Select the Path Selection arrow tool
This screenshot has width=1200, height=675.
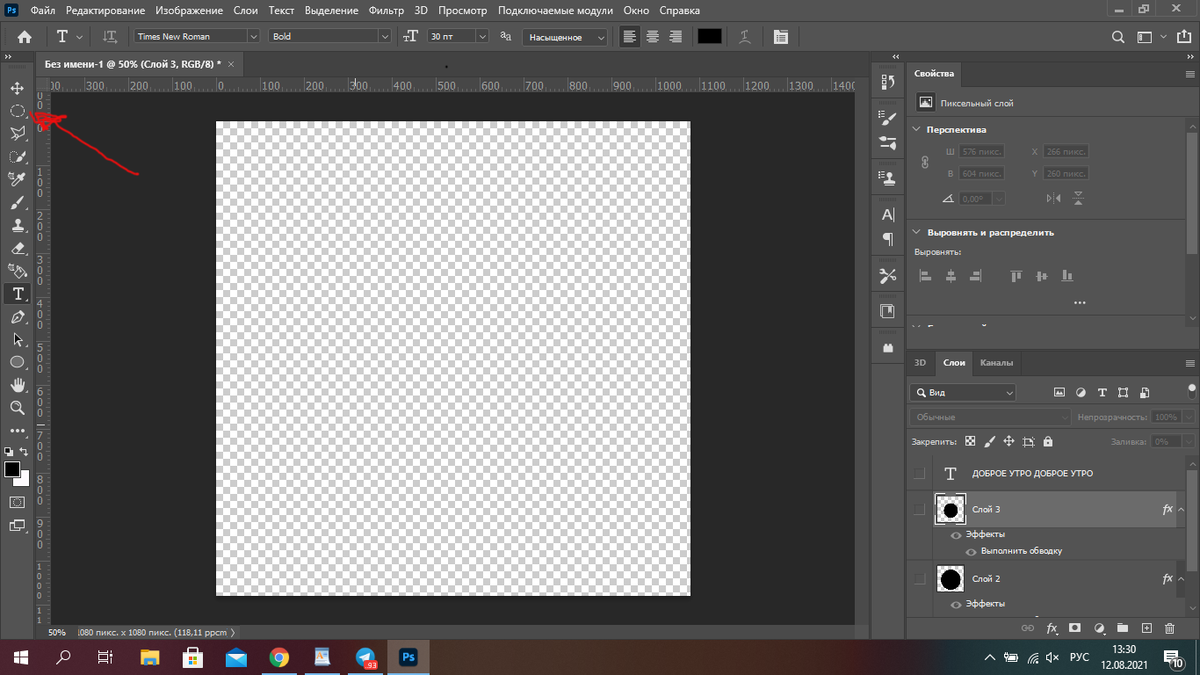click(x=17, y=340)
